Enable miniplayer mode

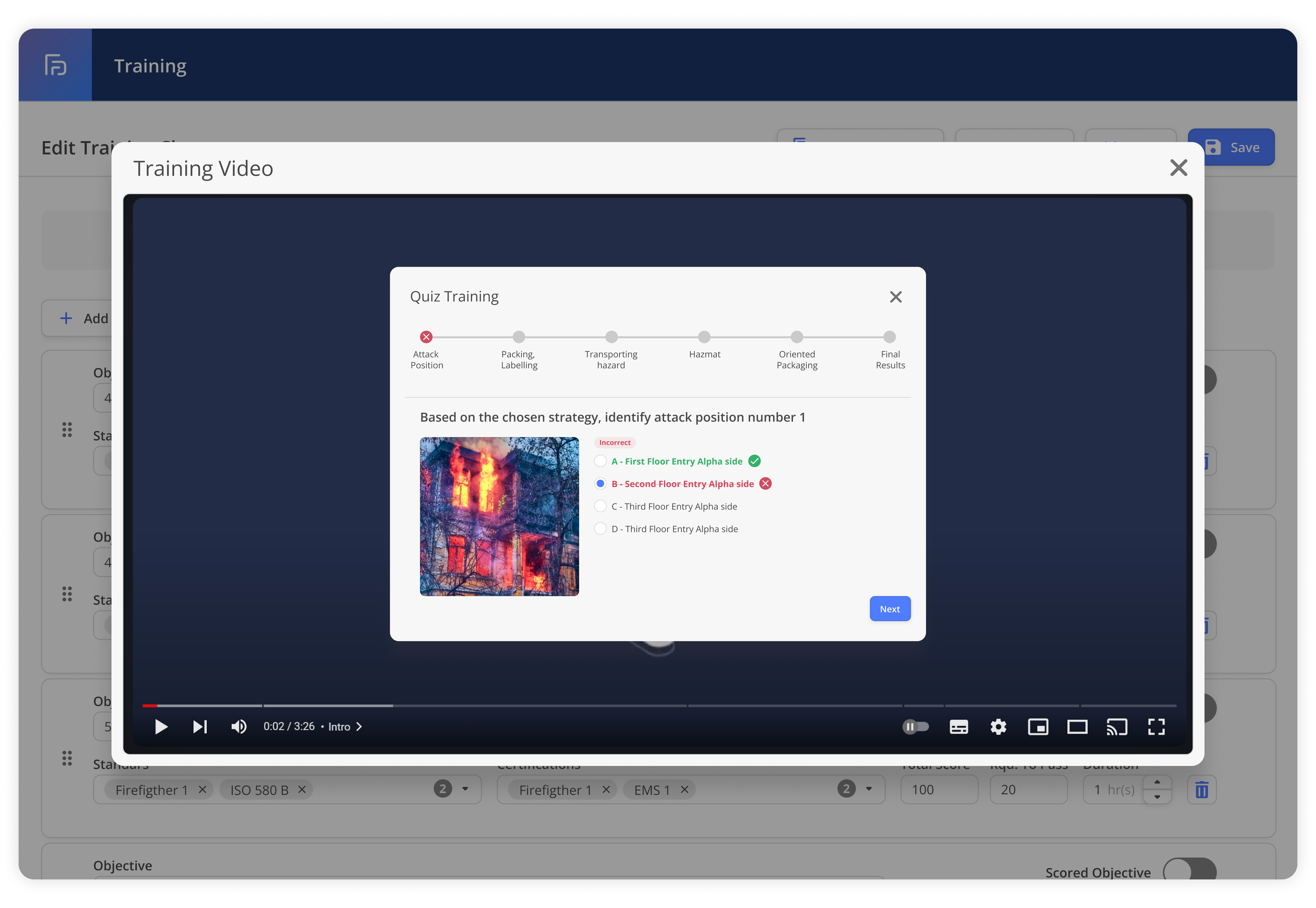click(x=1038, y=726)
